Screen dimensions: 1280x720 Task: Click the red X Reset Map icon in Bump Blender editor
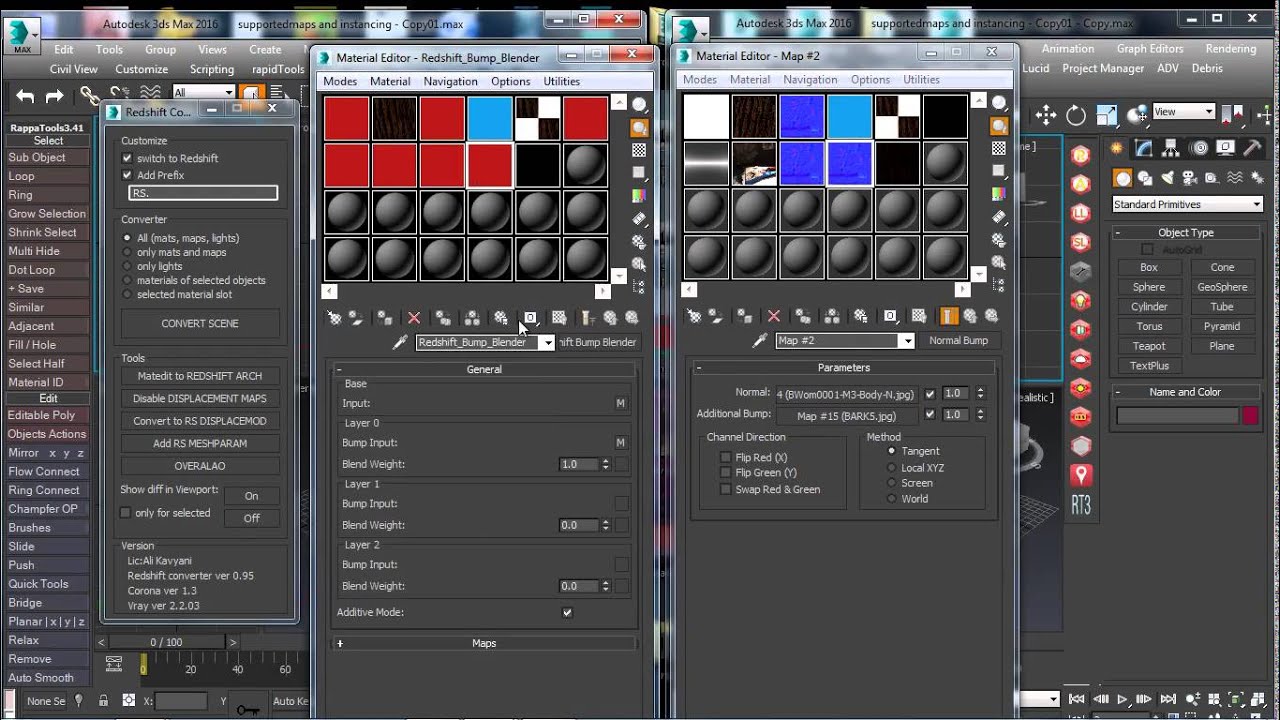click(x=414, y=318)
